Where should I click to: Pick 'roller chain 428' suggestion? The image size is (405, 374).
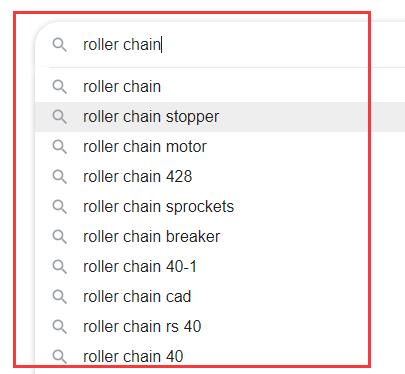click(220, 177)
